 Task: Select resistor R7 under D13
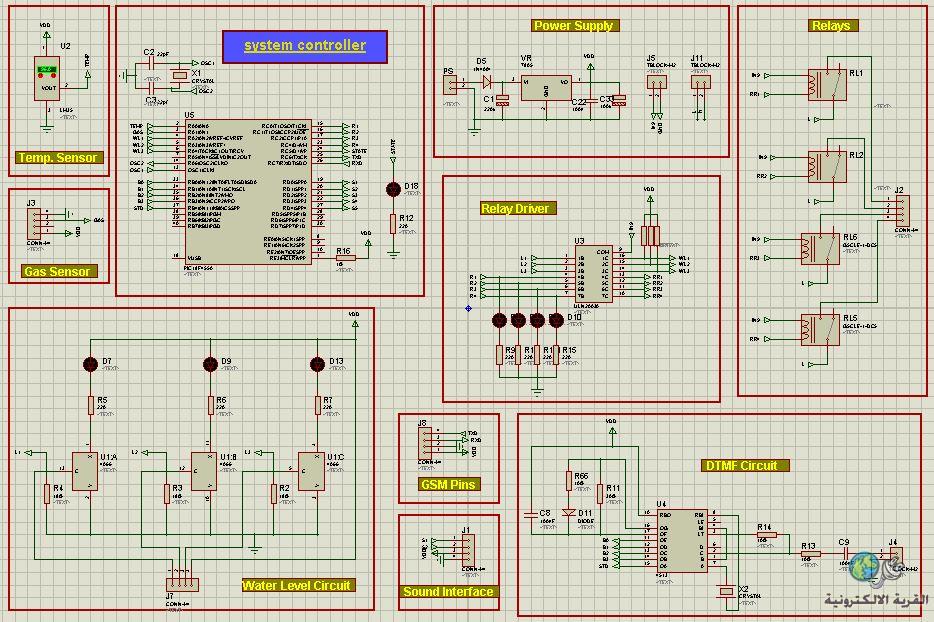(317, 405)
